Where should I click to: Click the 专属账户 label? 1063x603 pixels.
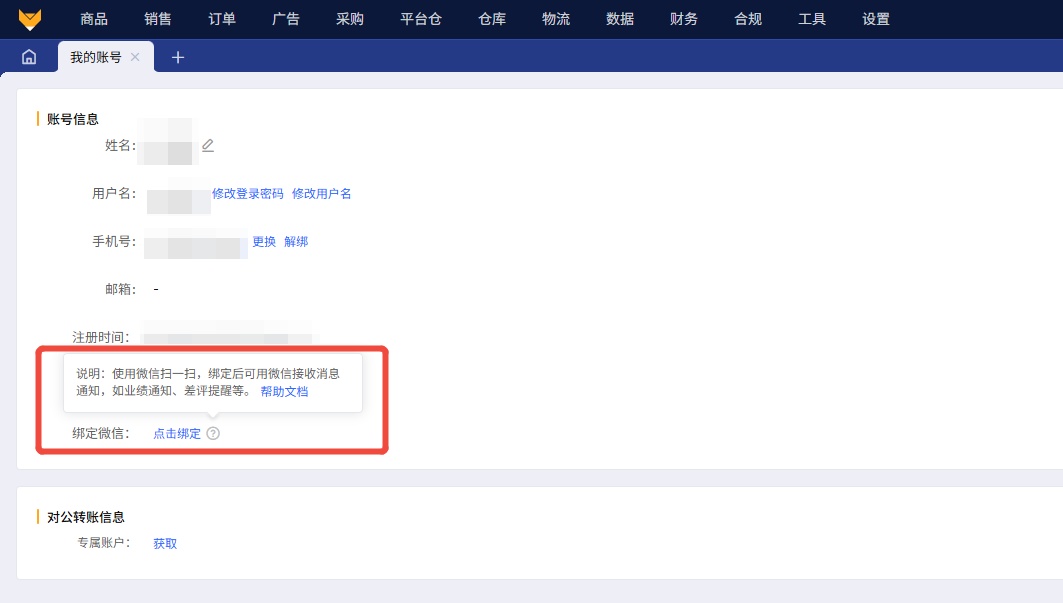103,543
